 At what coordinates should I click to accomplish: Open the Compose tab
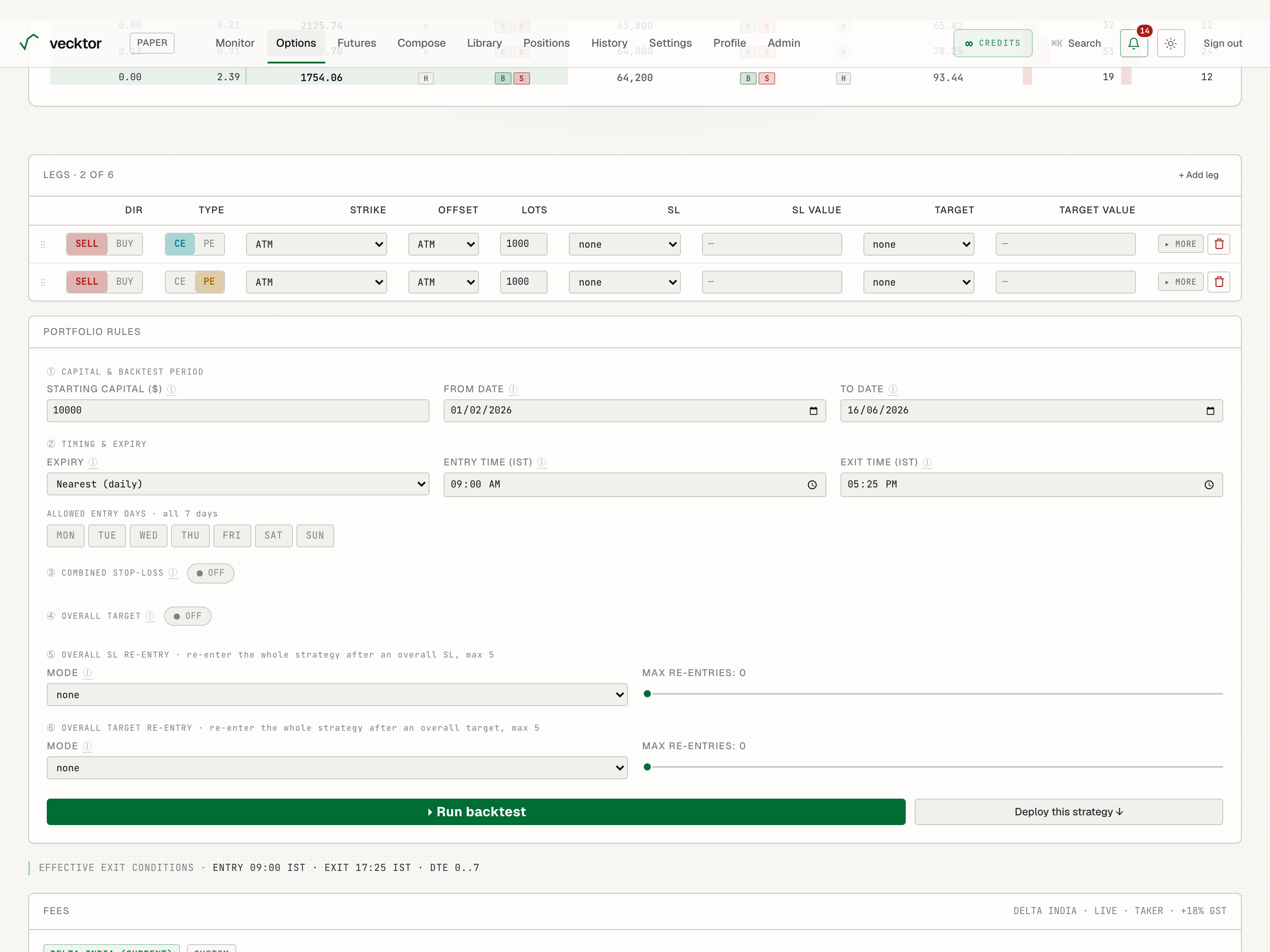(422, 43)
